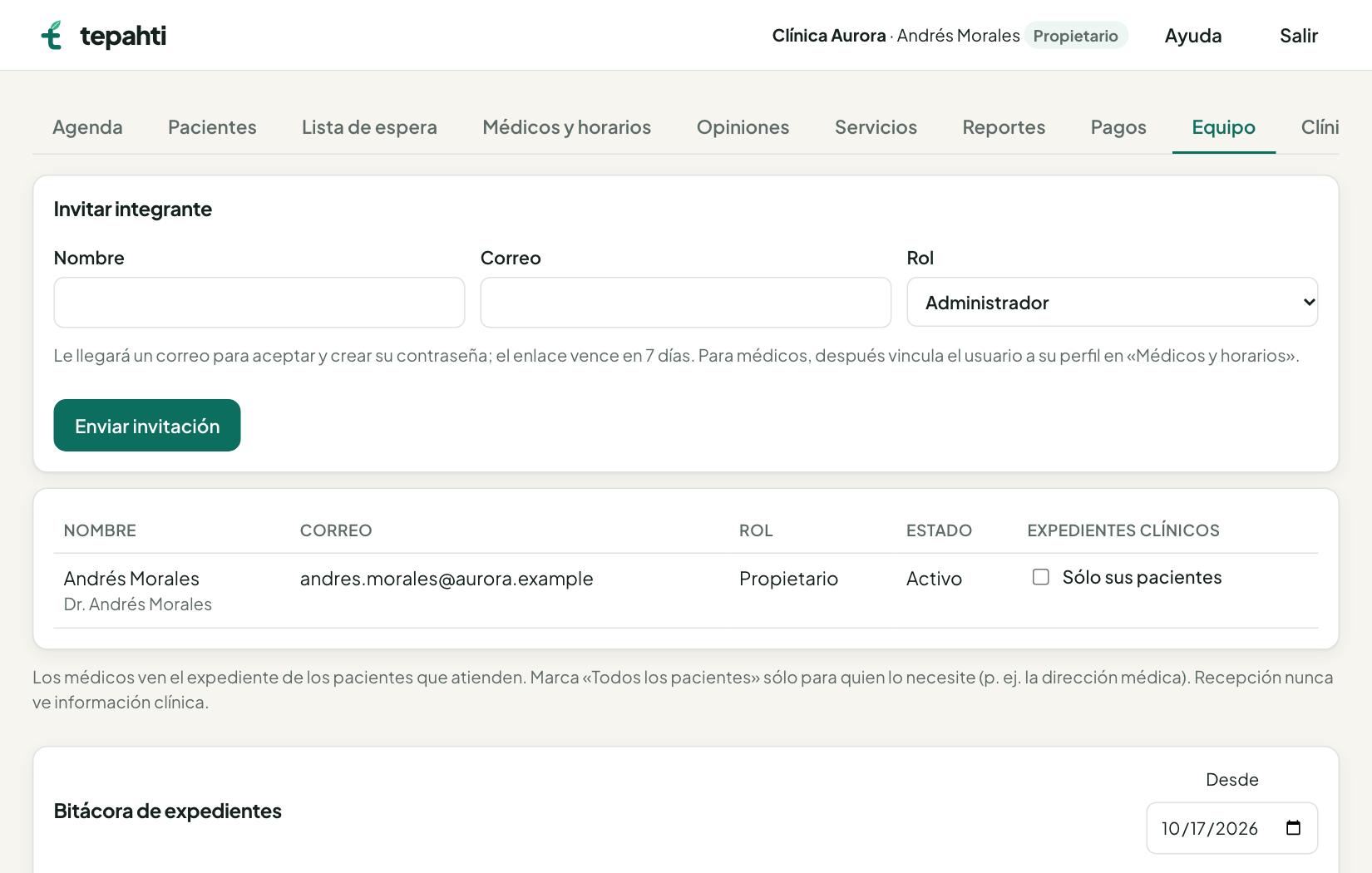Log out with the Salir link

[1298, 36]
